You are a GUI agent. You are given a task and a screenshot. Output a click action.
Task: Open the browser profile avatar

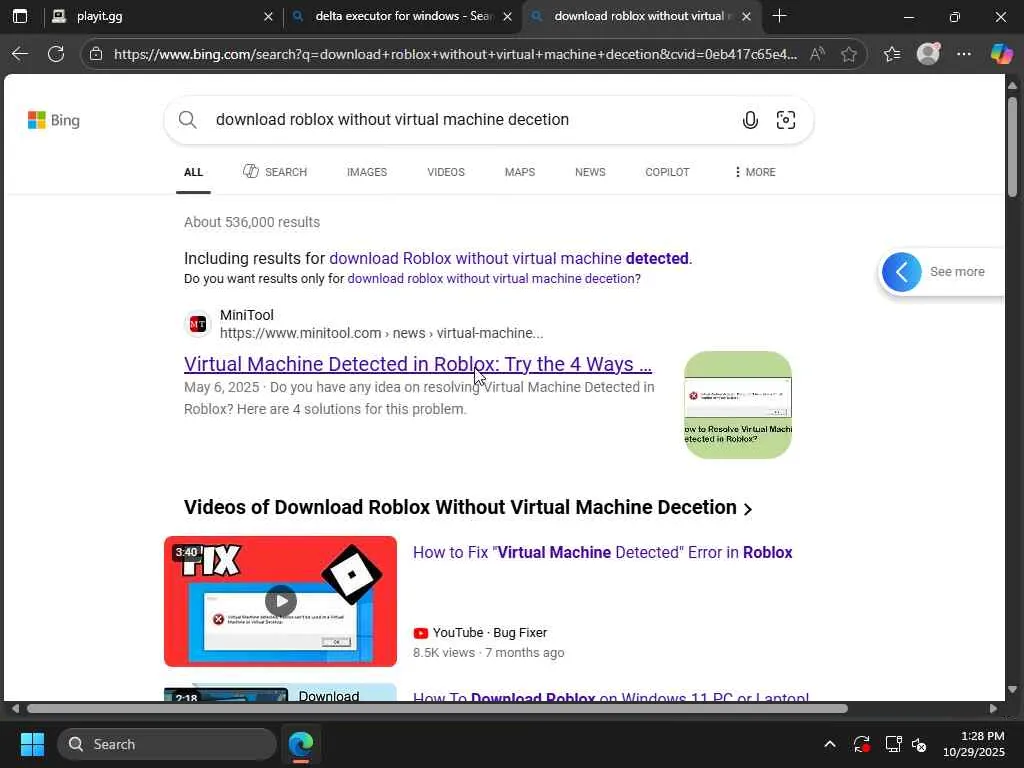(928, 54)
